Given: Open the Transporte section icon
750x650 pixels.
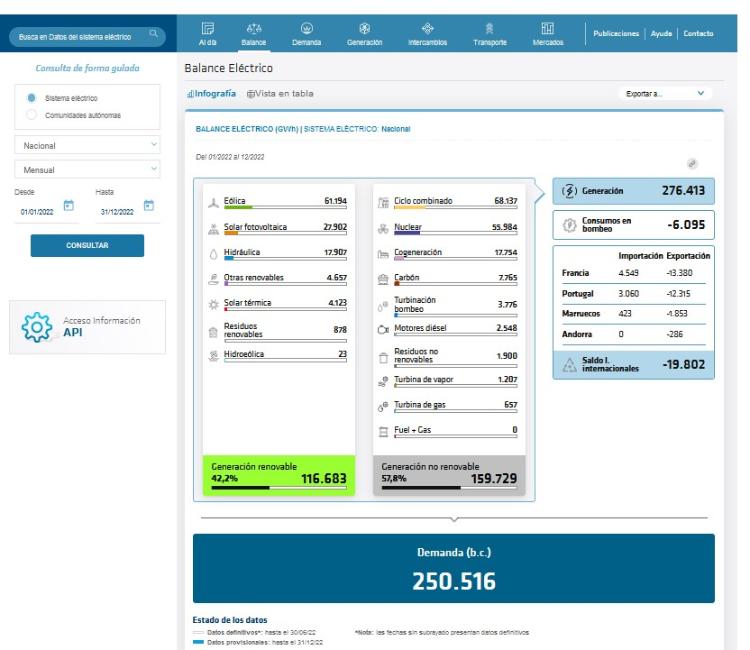Looking at the screenshot, I should point(490,29).
